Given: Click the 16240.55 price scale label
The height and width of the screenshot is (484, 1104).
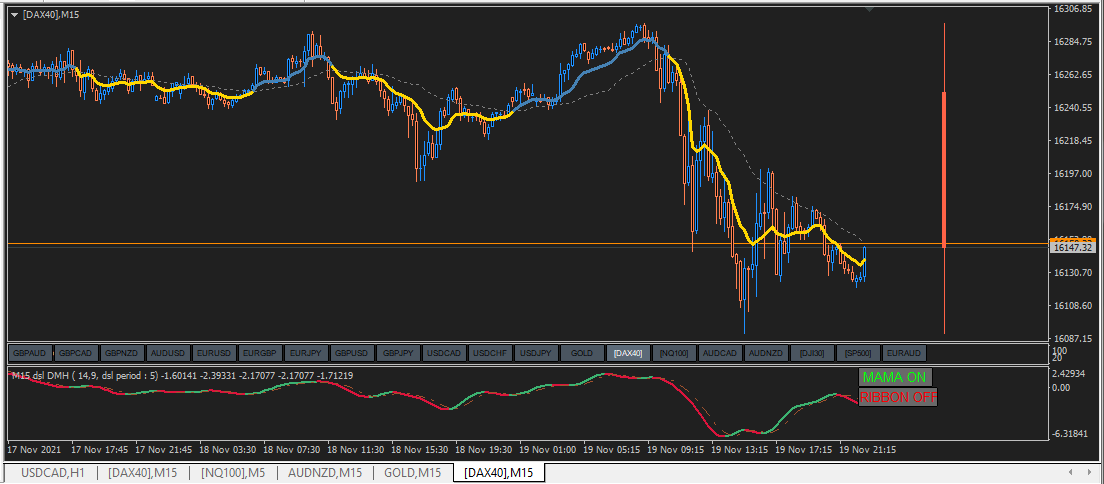Looking at the screenshot, I should [1072, 108].
